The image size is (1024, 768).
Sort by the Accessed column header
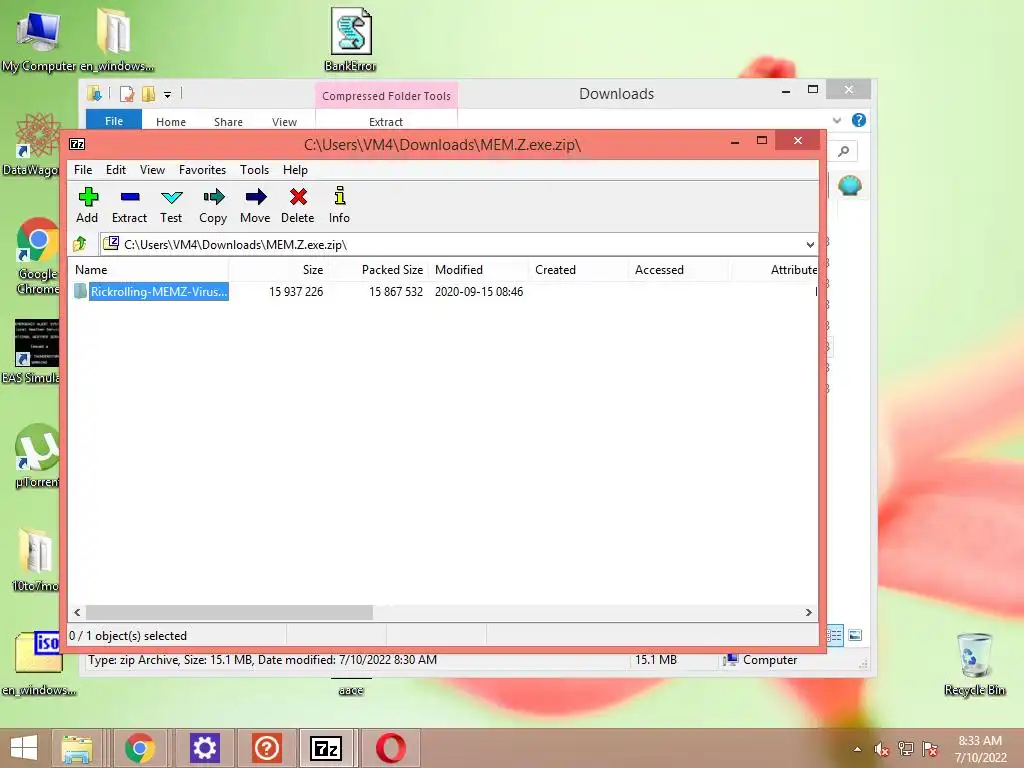678,270
